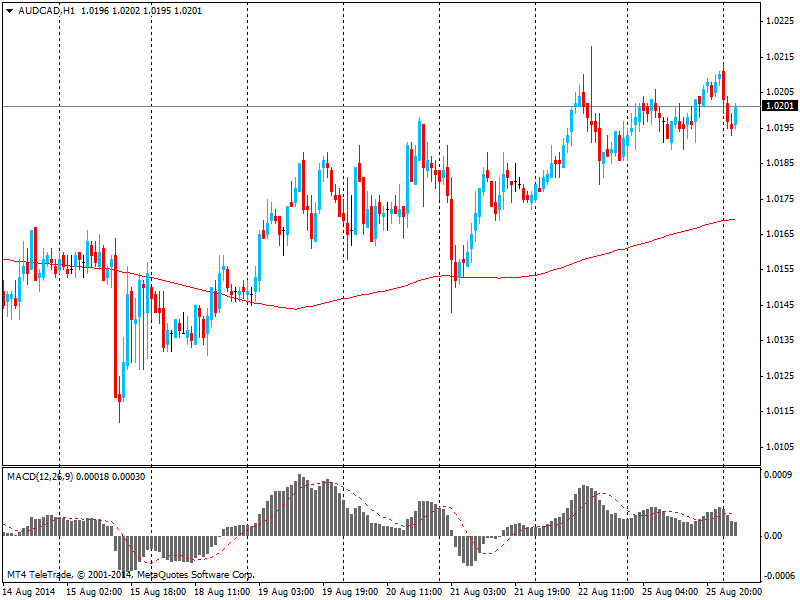
Task: Click the -0.0006 MACD scale label
Action: tap(777, 575)
